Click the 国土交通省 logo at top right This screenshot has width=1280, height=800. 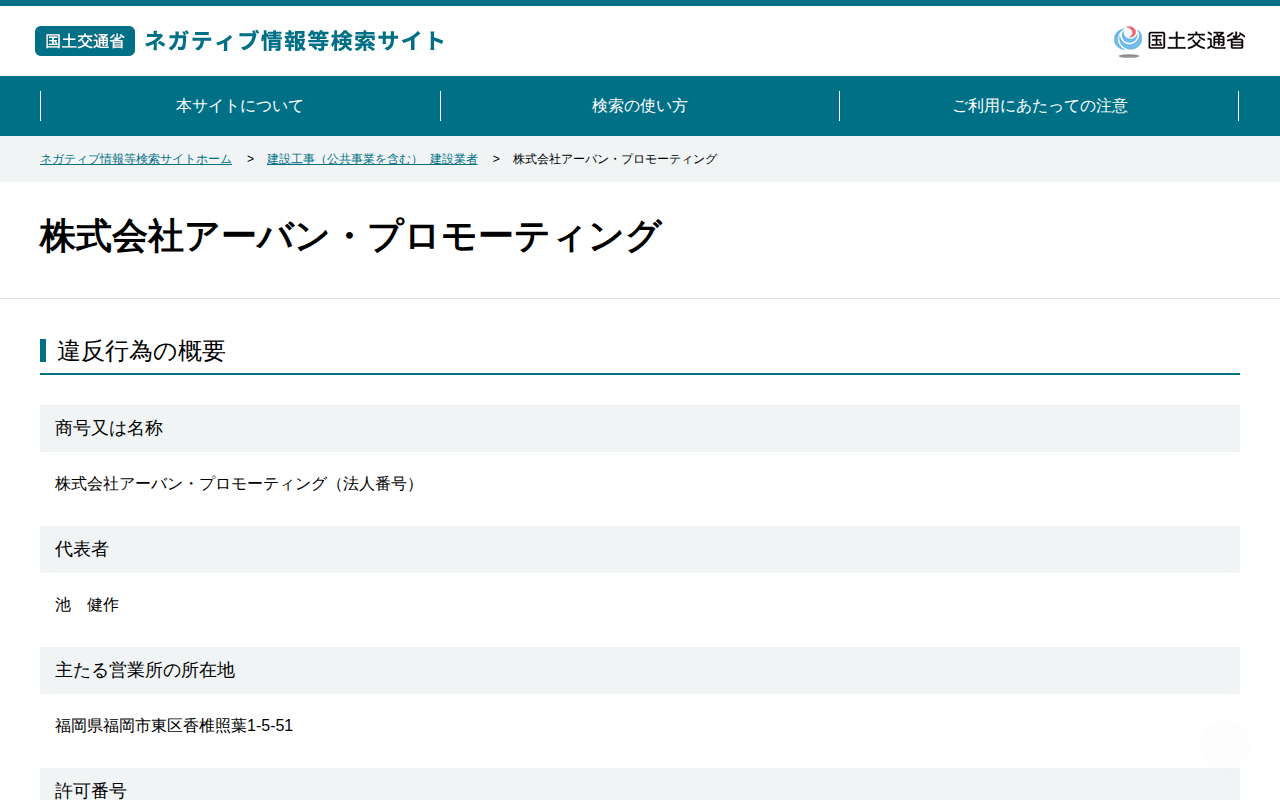(1179, 41)
